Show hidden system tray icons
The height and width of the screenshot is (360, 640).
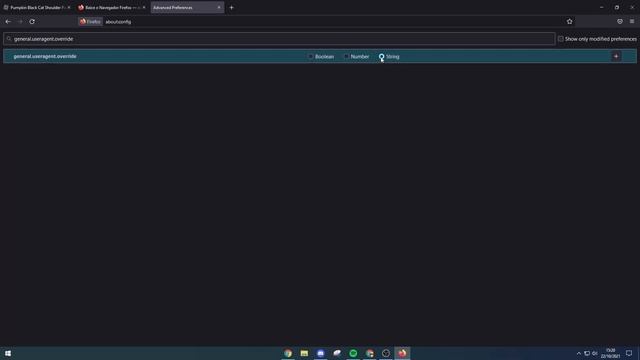point(578,353)
